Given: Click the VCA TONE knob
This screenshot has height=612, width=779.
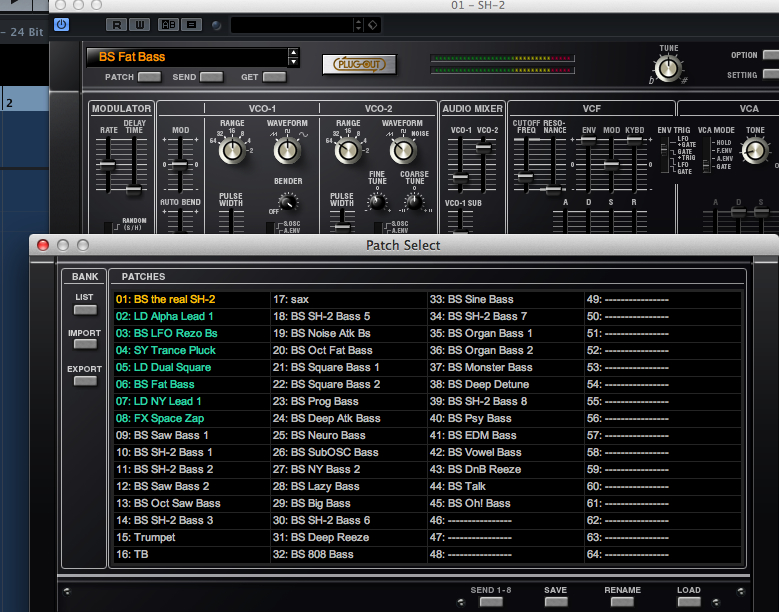Looking at the screenshot, I should 755,151.
